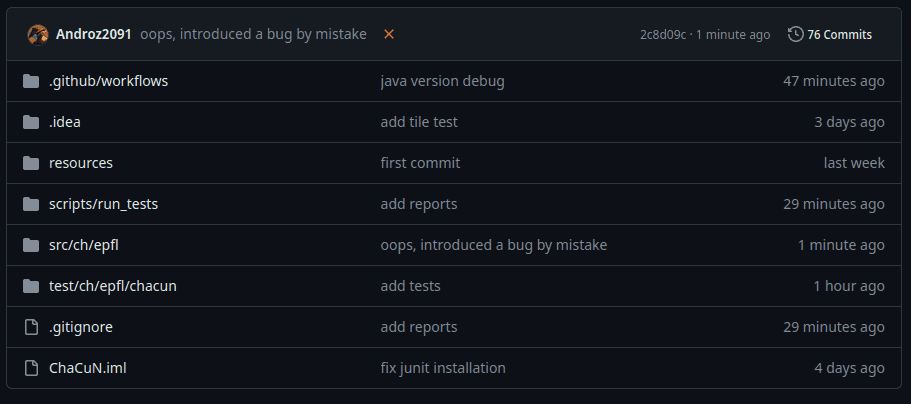This screenshot has width=911, height=404.
Task: Open the scripts/run_tests directory
Action: tap(103, 204)
